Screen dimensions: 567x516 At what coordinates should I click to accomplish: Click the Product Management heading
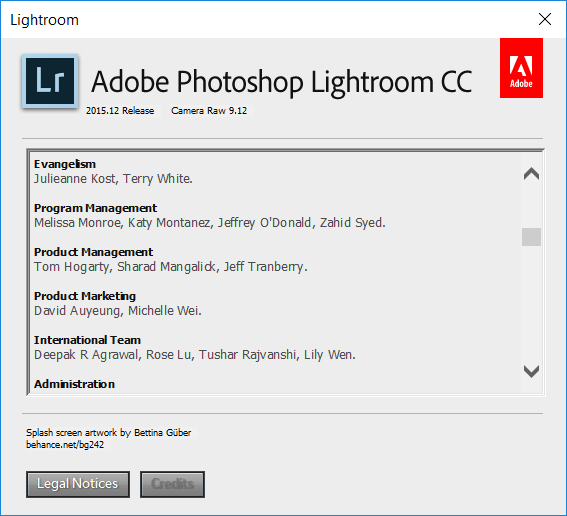(94, 252)
